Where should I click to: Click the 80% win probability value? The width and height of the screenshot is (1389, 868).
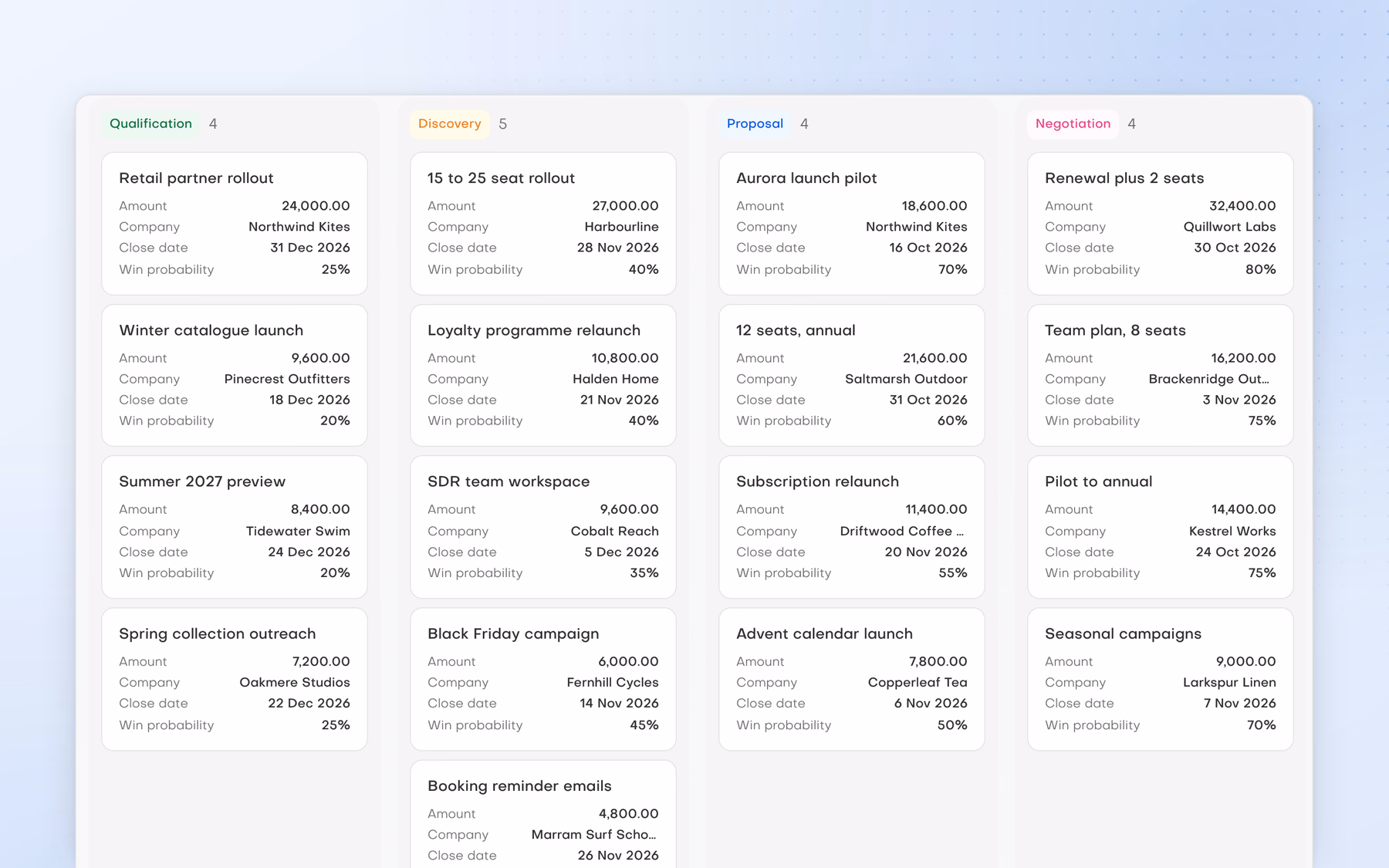(1260, 269)
